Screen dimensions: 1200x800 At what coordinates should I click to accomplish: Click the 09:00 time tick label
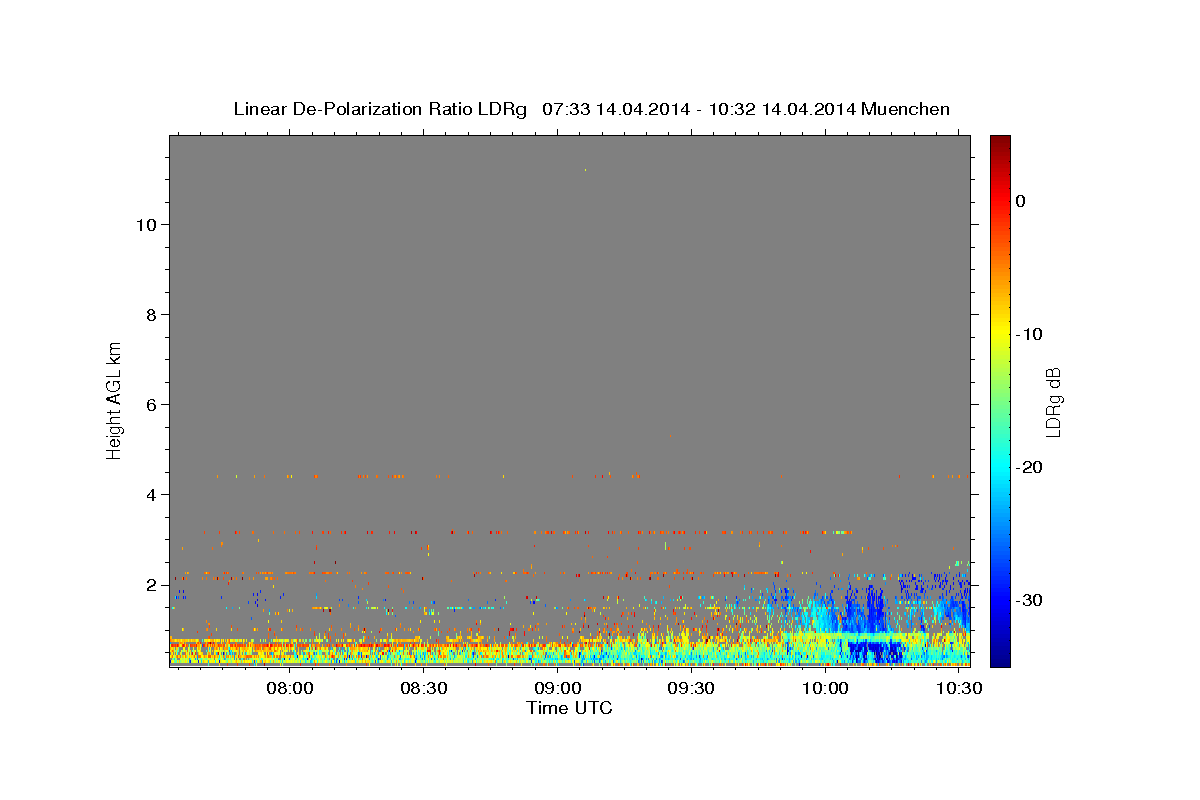click(558, 689)
